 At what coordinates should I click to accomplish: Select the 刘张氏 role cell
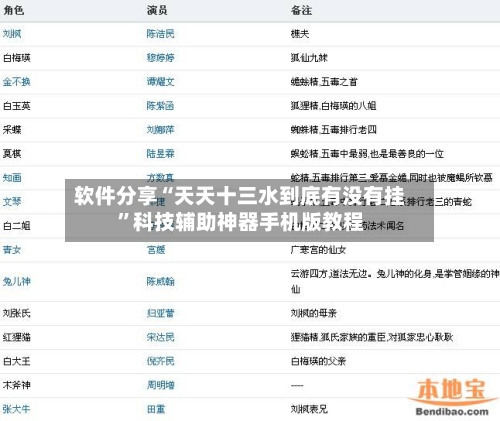coord(17,313)
